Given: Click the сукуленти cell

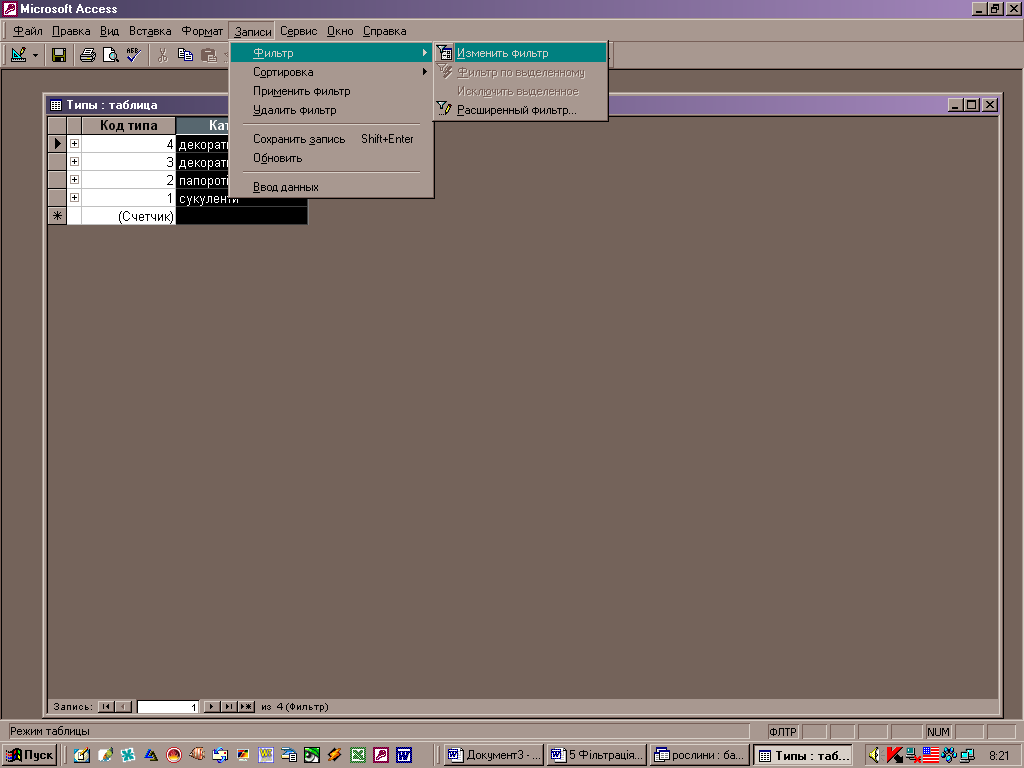Looking at the screenshot, I should [x=241, y=198].
